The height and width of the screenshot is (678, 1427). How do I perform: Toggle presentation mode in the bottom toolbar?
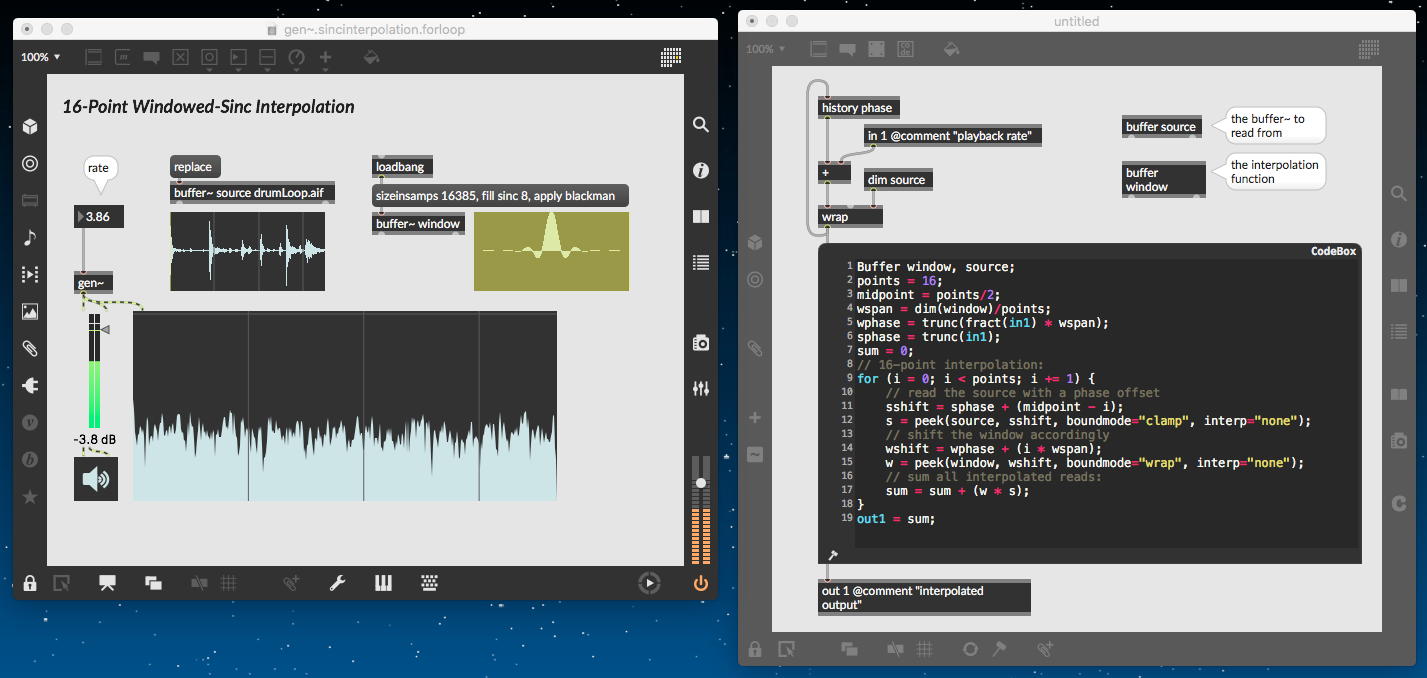pos(107,583)
